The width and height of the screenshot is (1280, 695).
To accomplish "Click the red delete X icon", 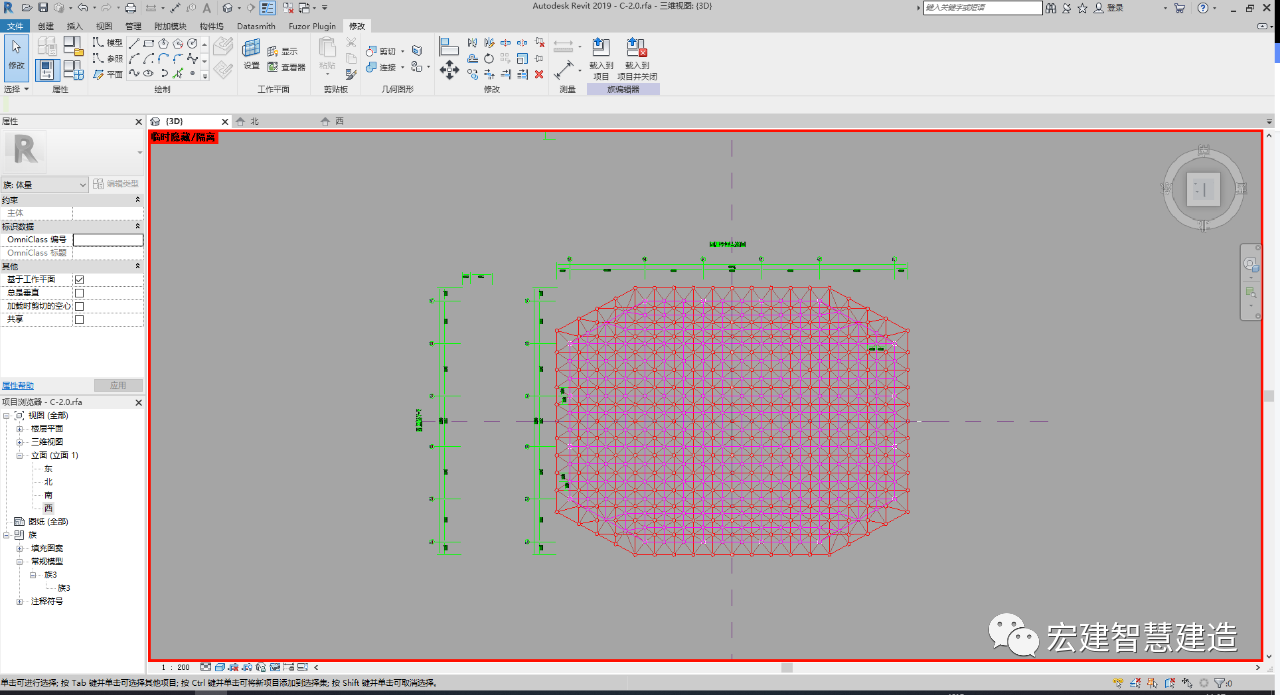I will coord(539,74).
